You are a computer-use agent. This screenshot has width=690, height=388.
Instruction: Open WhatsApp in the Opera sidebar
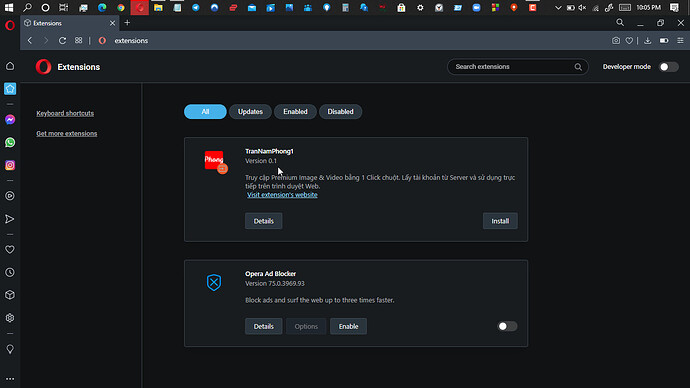(10, 143)
